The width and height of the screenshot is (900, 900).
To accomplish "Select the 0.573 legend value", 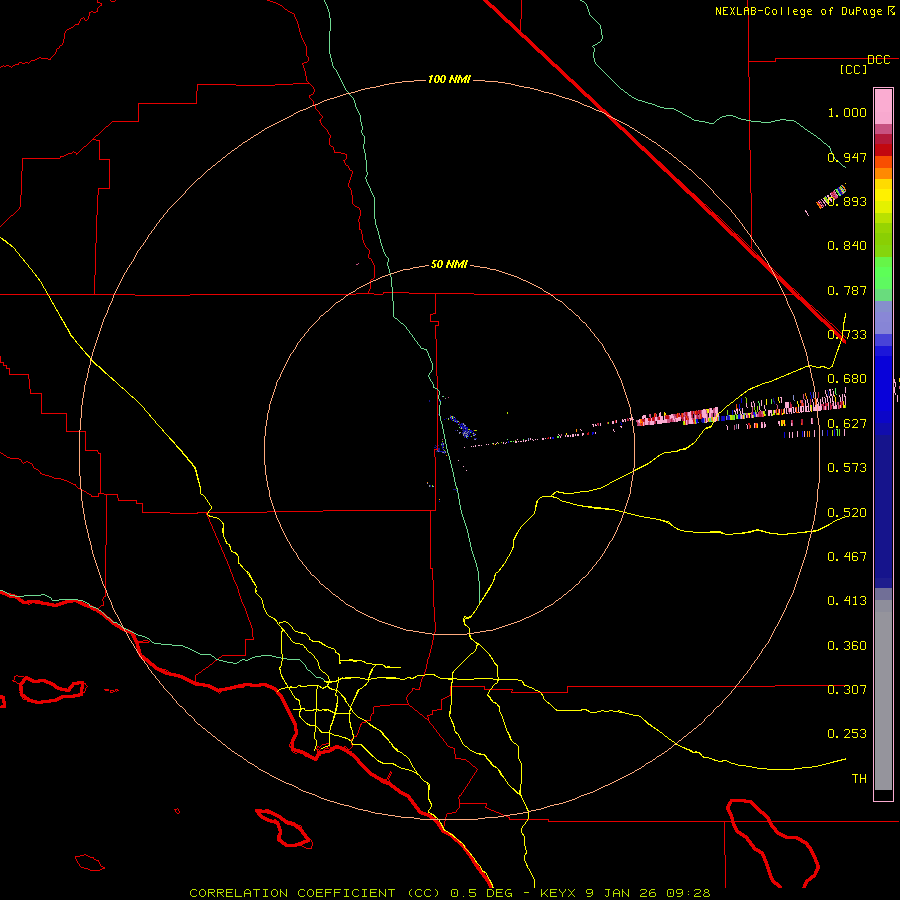I will 847,468.
